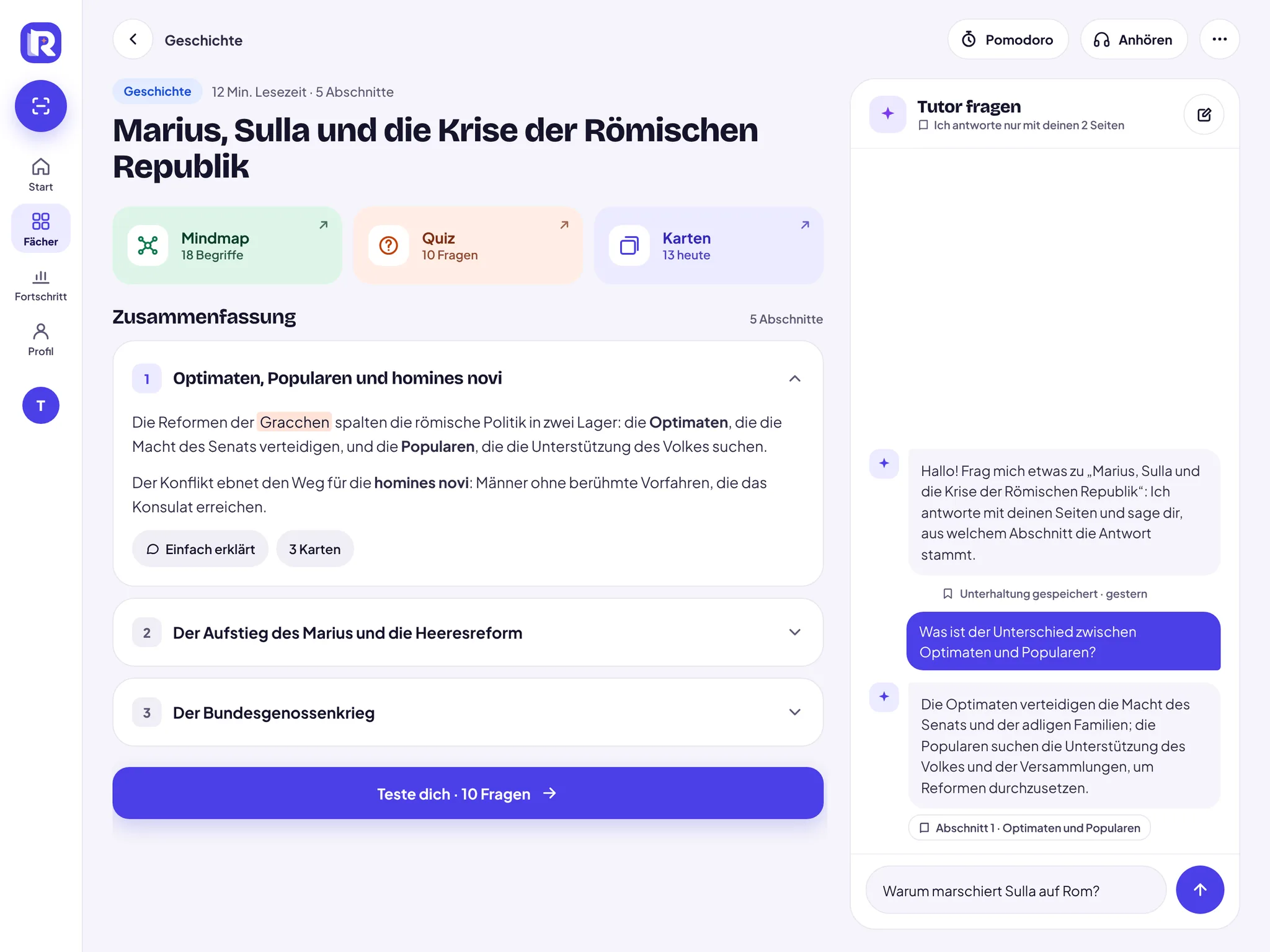
Task: Open the Quiz card with 10 Fragen
Action: pyautogui.click(x=468, y=245)
